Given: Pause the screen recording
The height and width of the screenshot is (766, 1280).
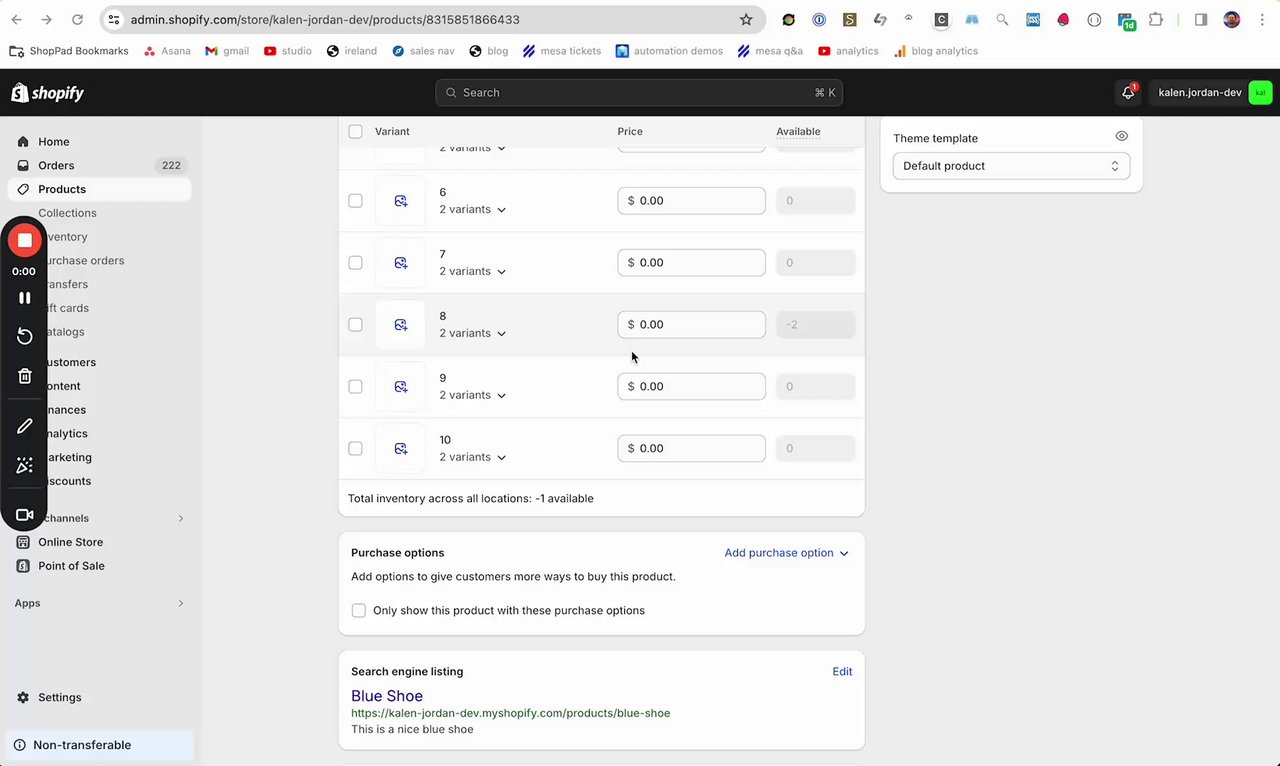Looking at the screenshot, I should (25, 298).
